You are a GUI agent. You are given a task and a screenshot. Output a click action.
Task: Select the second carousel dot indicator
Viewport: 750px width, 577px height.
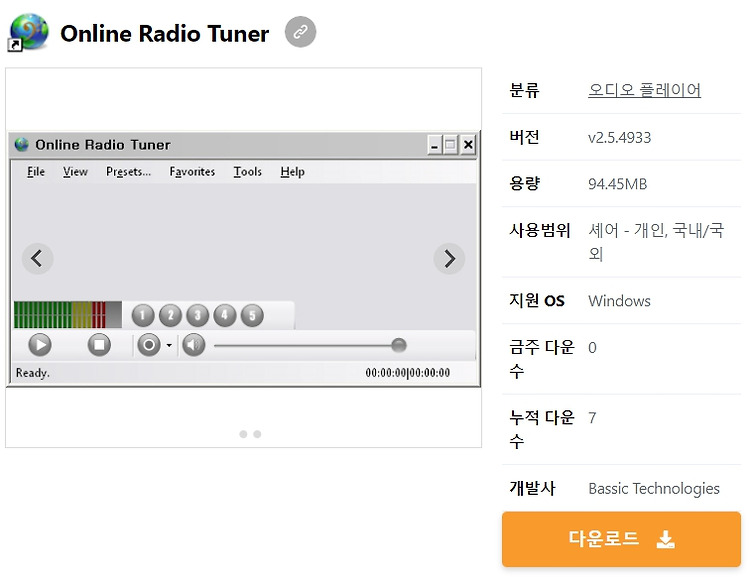click(257, 434)
